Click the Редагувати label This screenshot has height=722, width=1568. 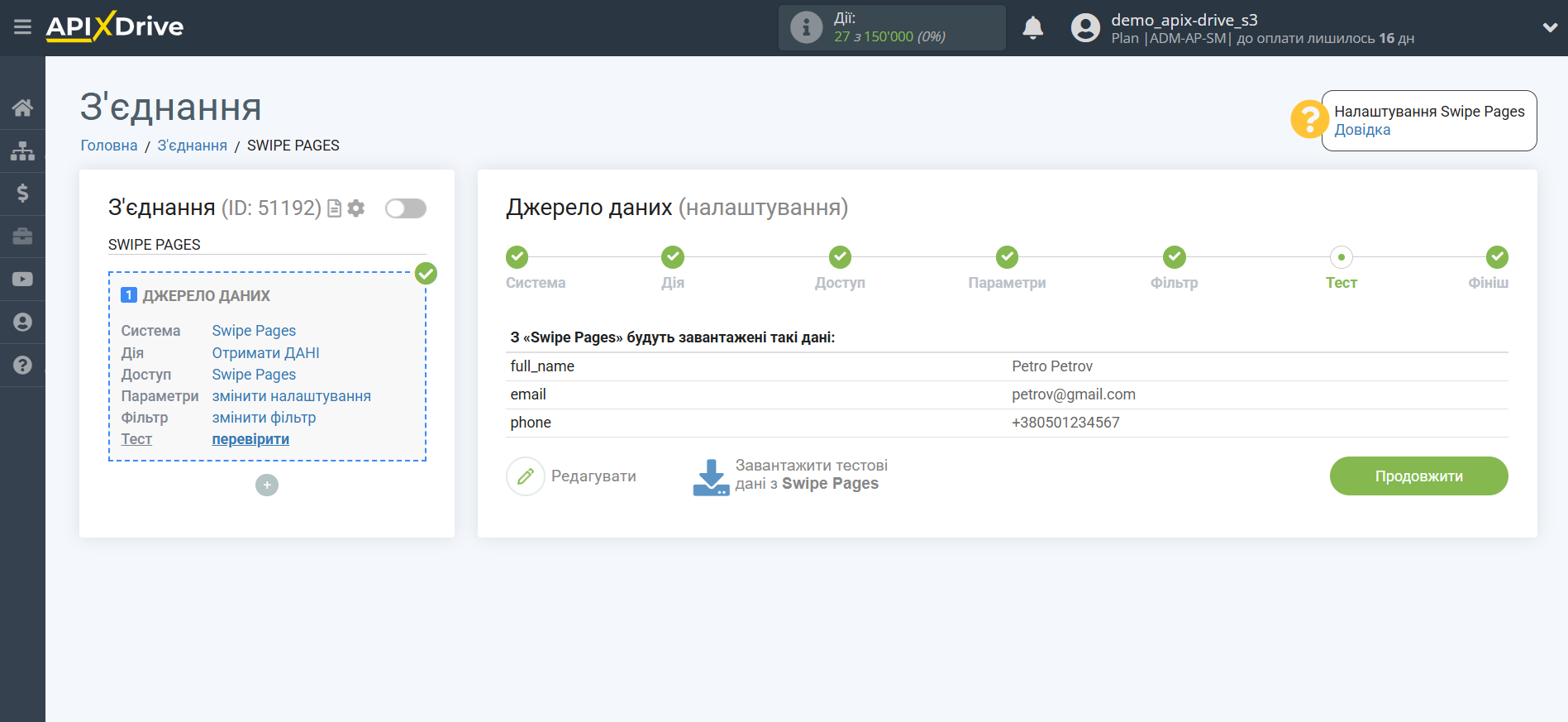pos(593,476)
